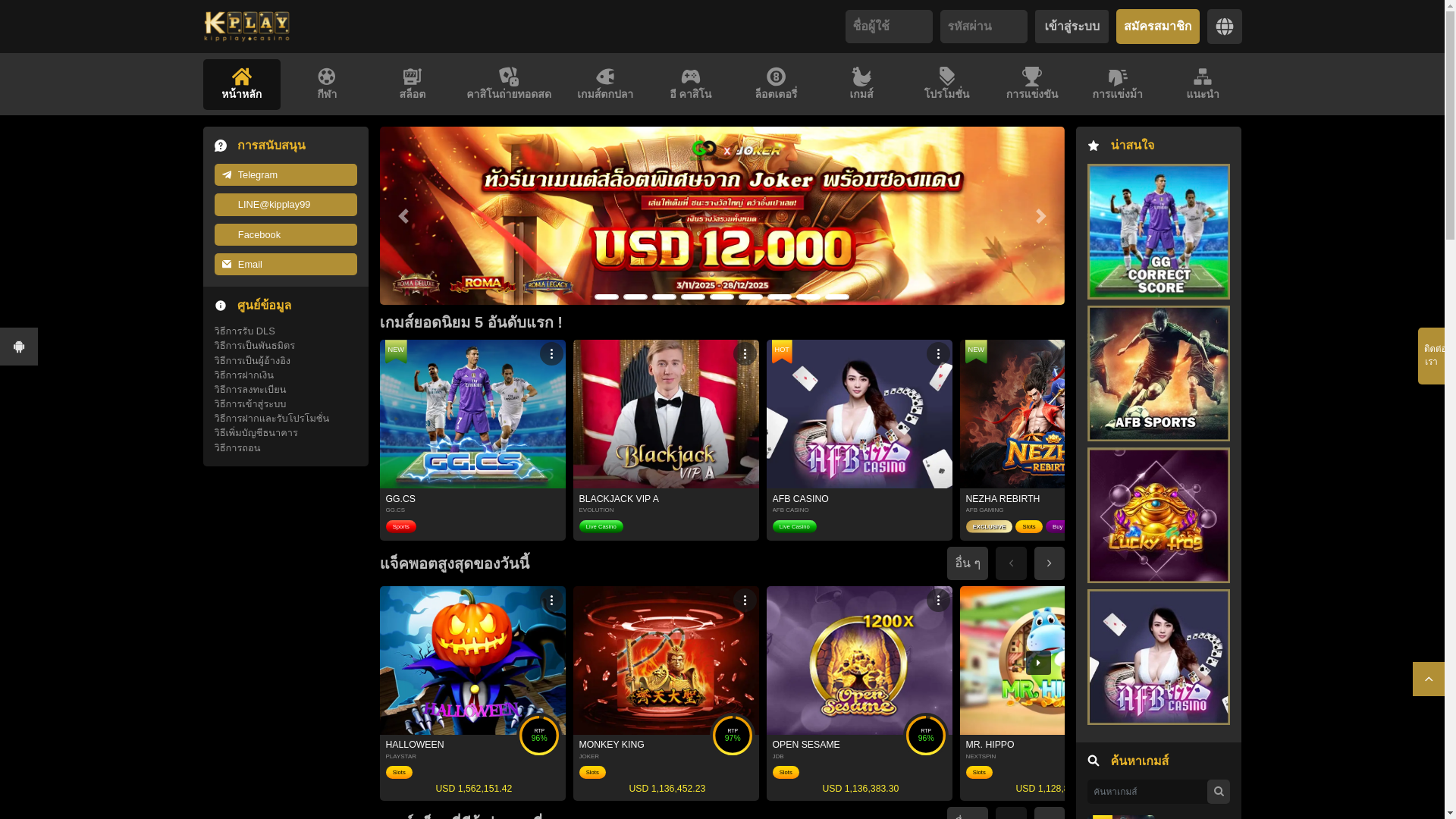Open LINE@kipplay99 support link

pos(285,205)
